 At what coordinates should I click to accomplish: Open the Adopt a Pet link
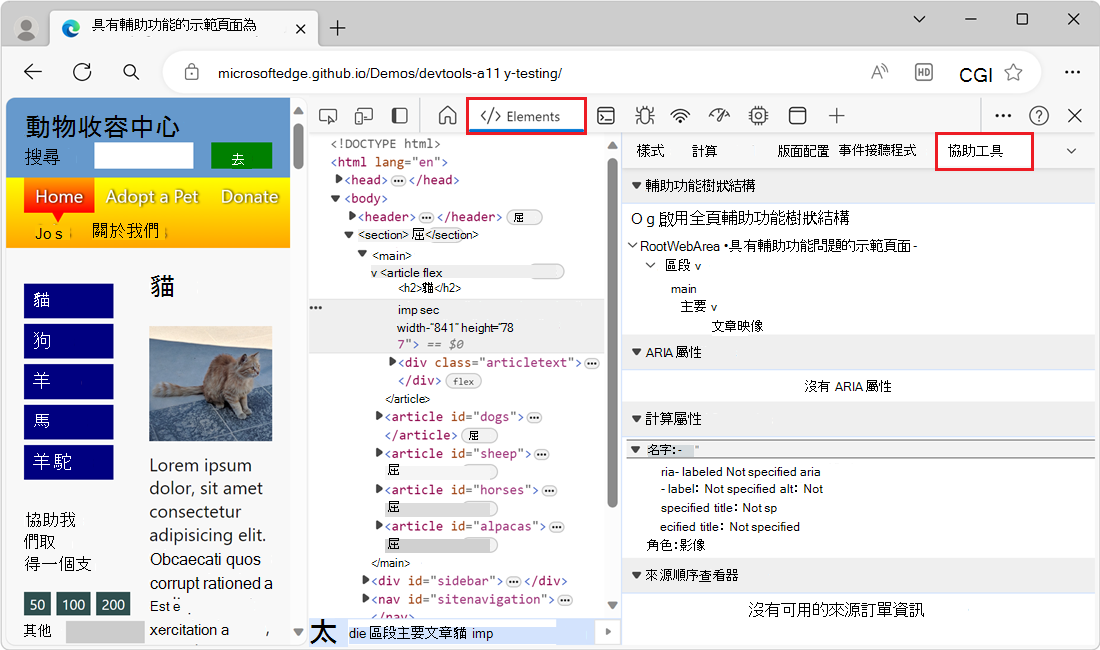pos(152,197)
